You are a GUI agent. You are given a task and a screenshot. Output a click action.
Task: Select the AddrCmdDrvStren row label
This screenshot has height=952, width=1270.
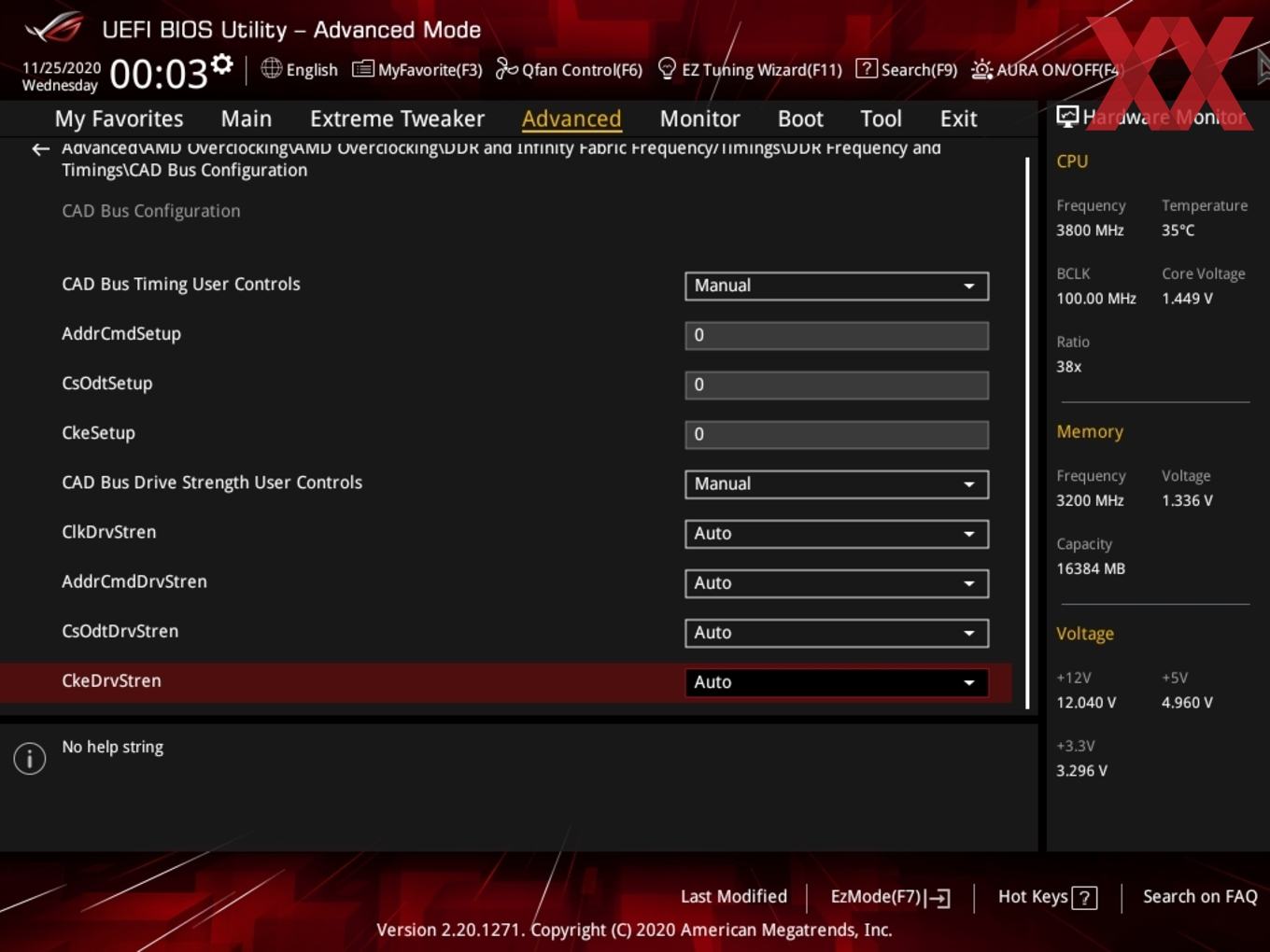click(134, 581)
